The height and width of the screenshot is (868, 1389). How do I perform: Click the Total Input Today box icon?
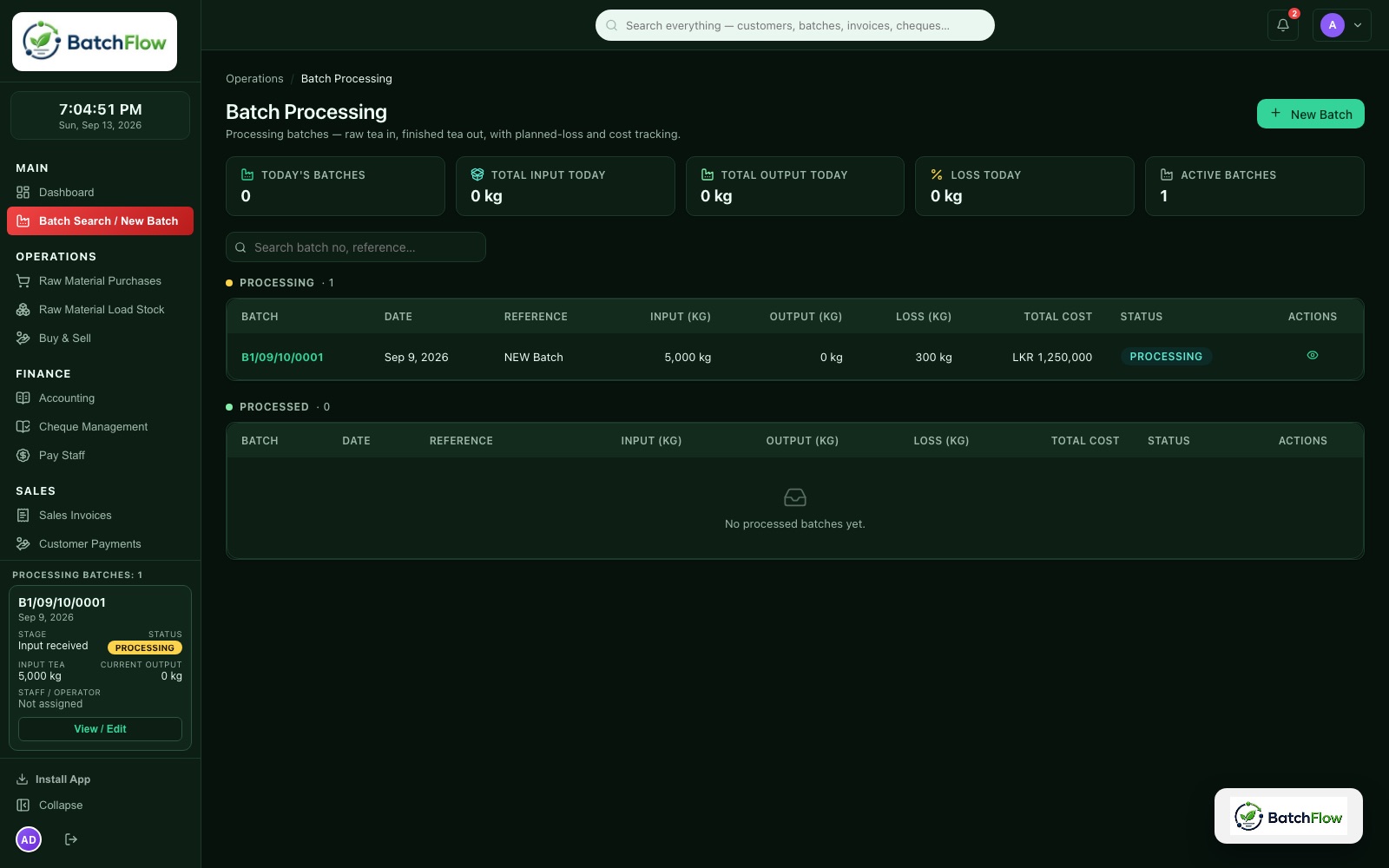pyautogui.click(x=477, y=174)
